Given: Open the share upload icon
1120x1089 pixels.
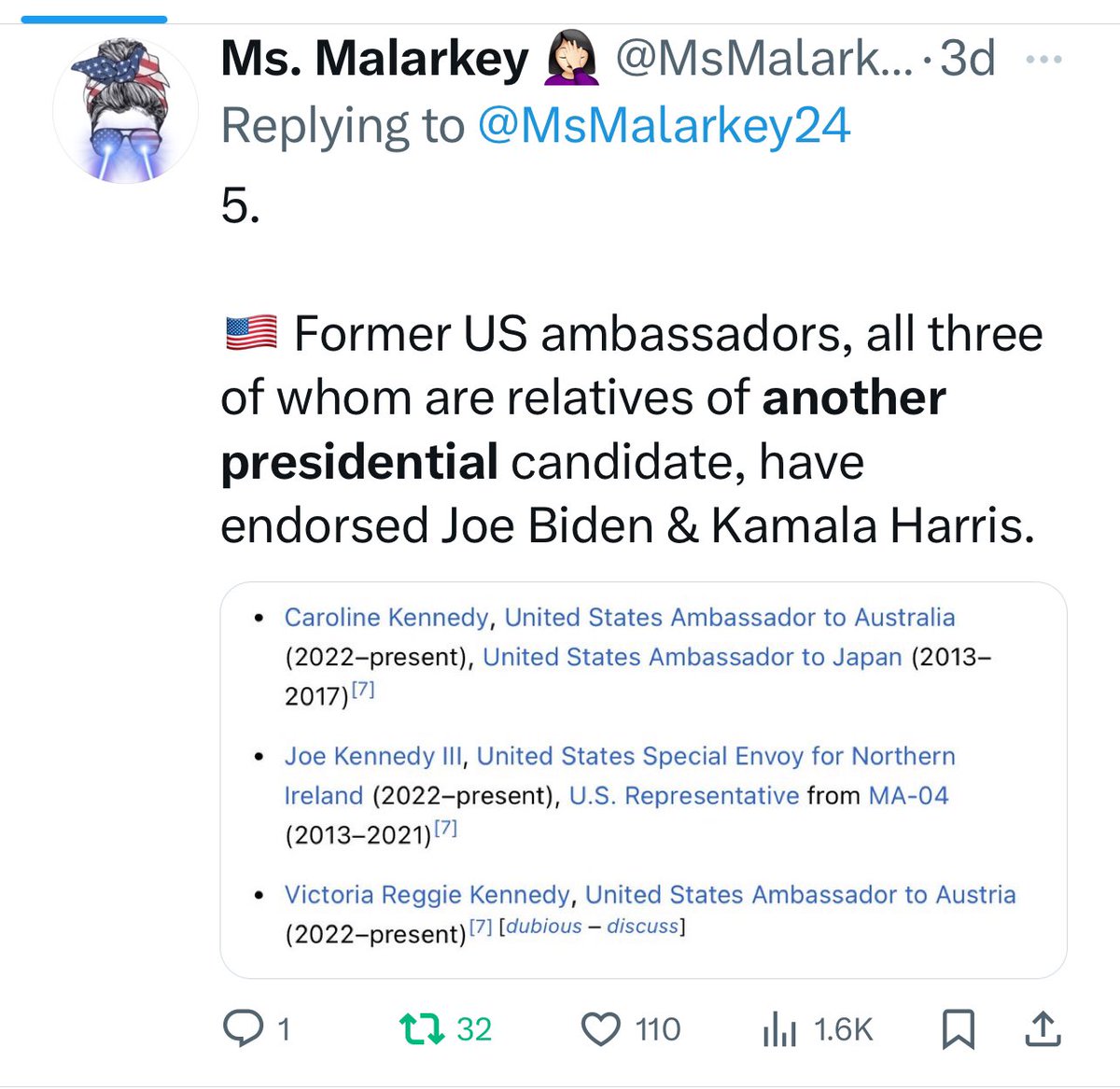Looking at the screenshot, I should [x=1043, y=1028].
